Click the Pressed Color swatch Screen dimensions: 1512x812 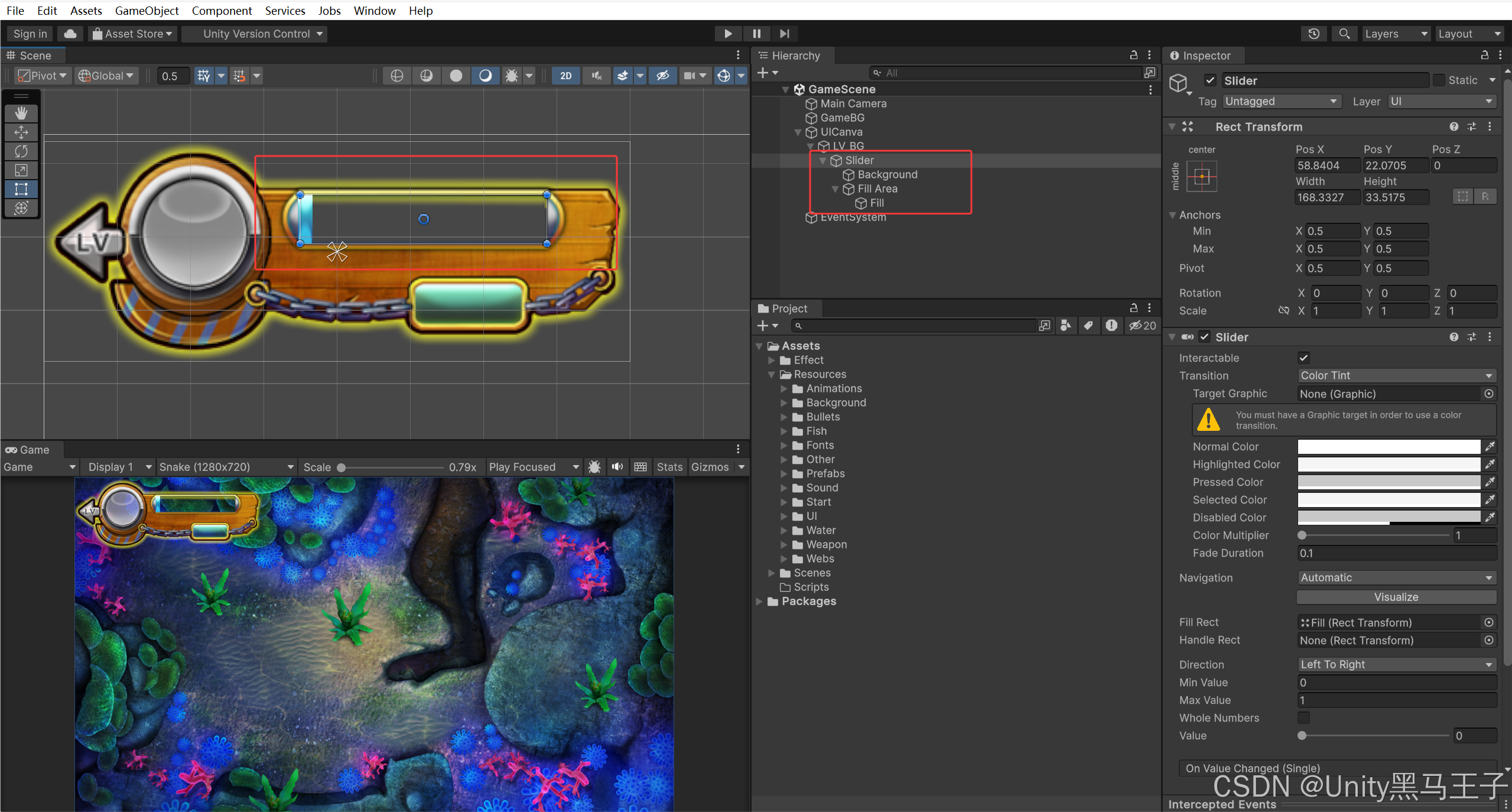[1389, 482]
